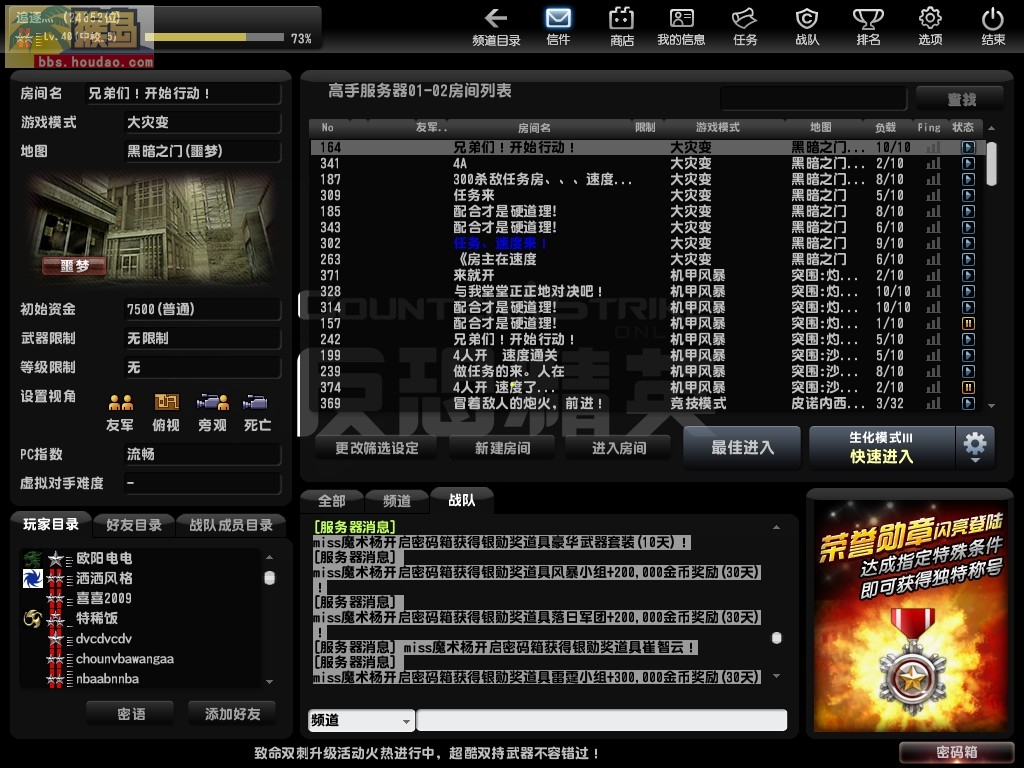Click Quick join (快速进入) zombie mode button
This screenshot has width=1024, height=768.
pyautogui.click(x=882, y=447)
